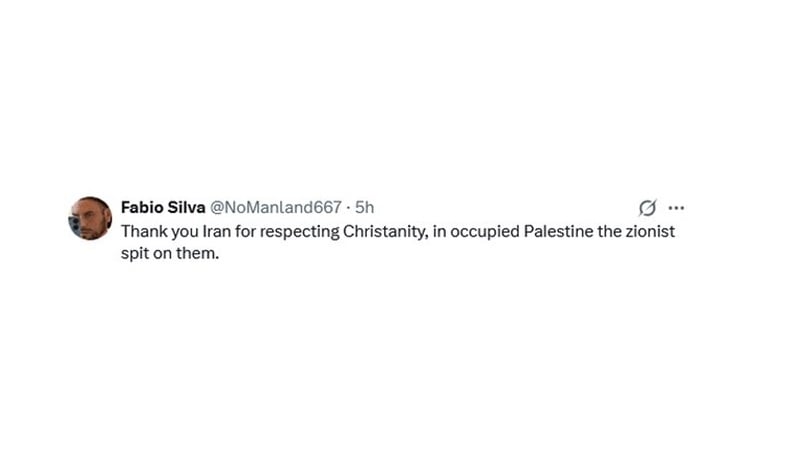The height and width of the screenshot is (450, 800).
Task: Open Fabio Silva's profile picture
Action: 90,218
